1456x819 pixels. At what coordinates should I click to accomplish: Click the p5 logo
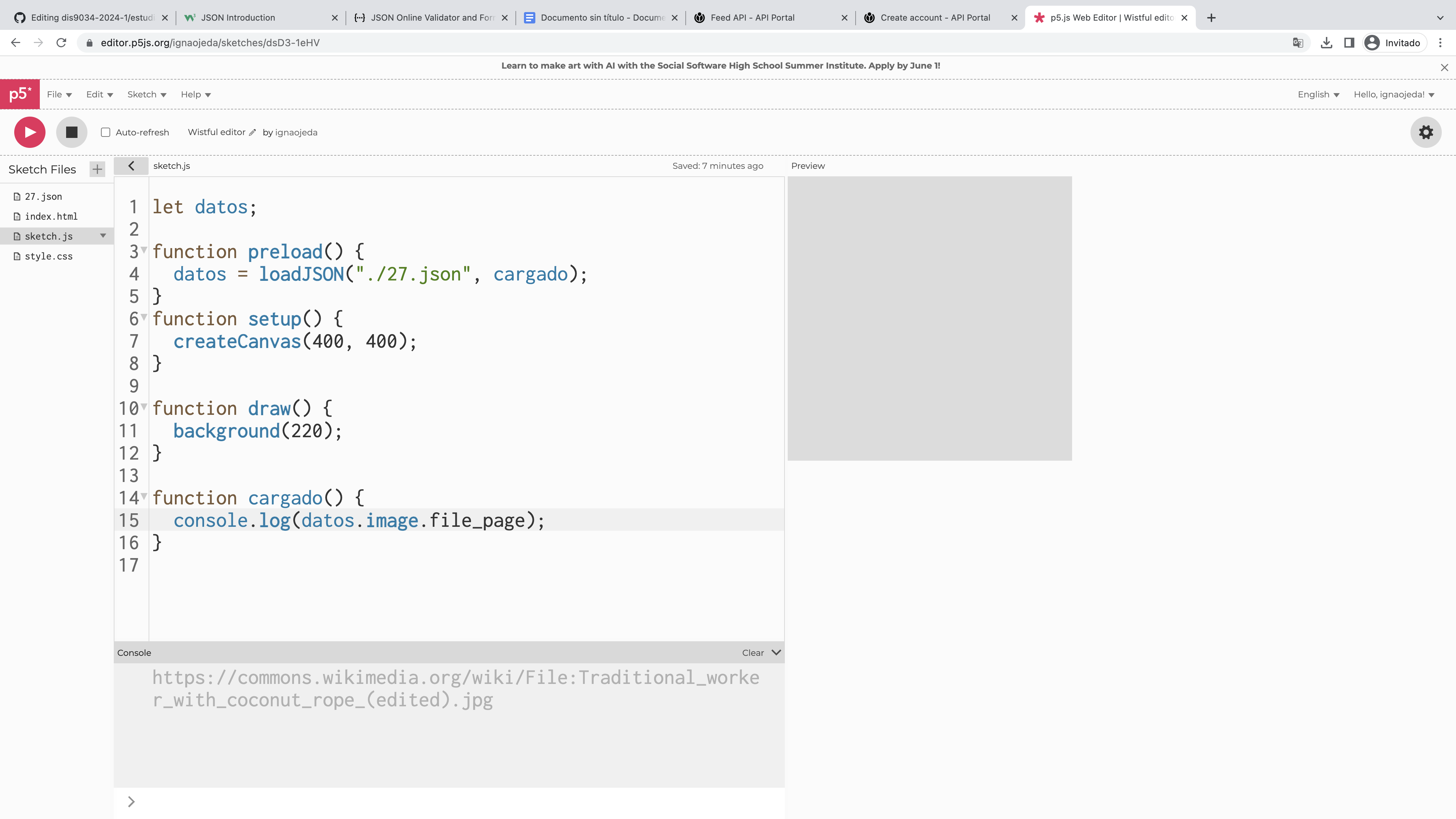(x=20, y=94)
